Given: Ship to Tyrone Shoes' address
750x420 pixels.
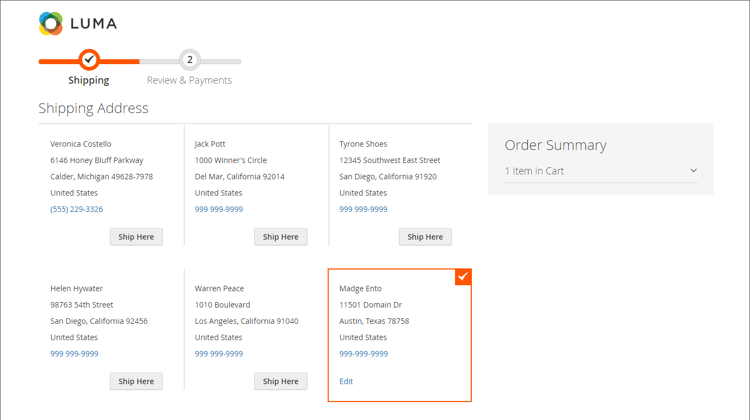Looking at the screenshot, I should coord(425,237).
